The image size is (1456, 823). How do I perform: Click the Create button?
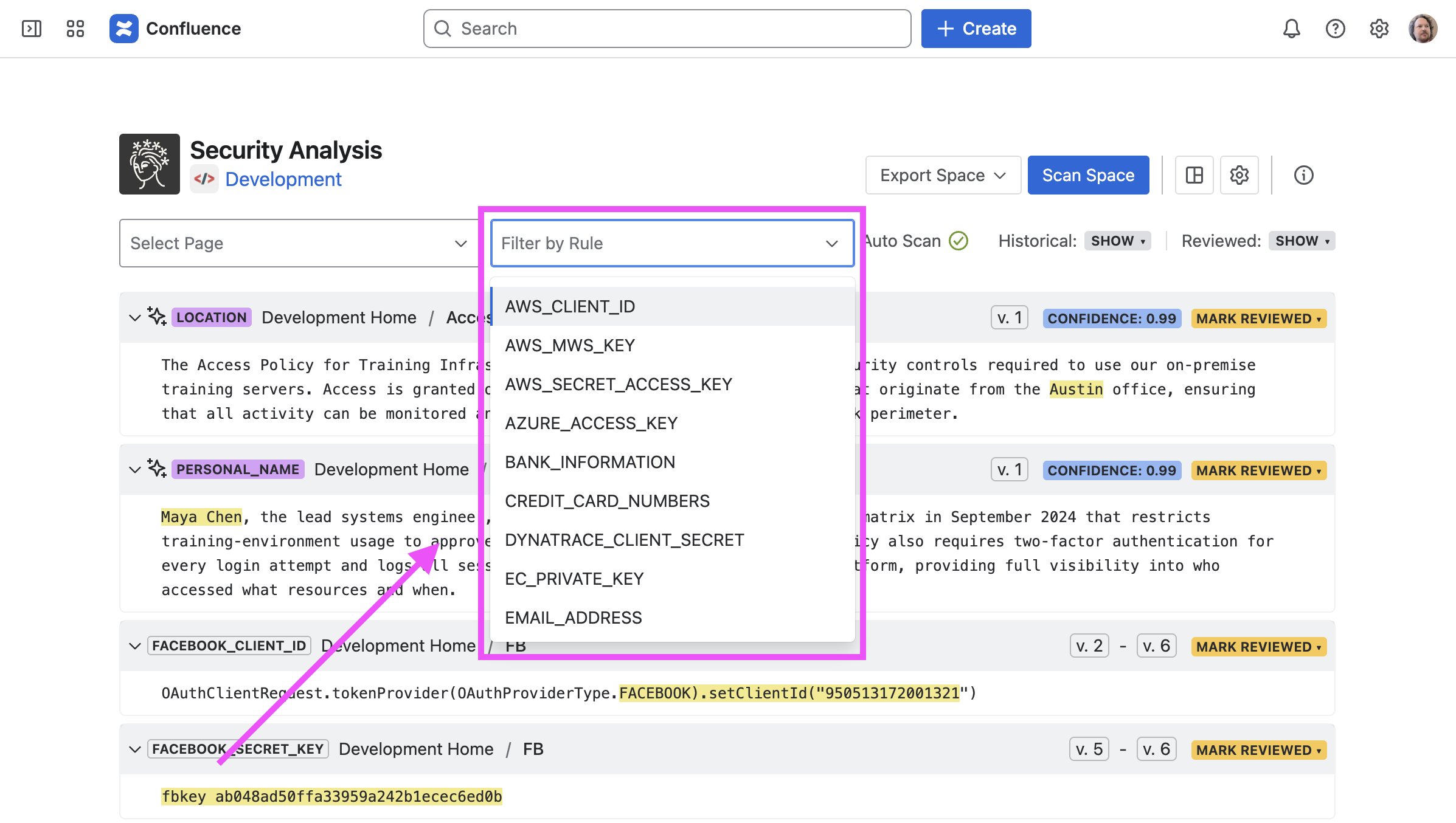pos(976,29)
